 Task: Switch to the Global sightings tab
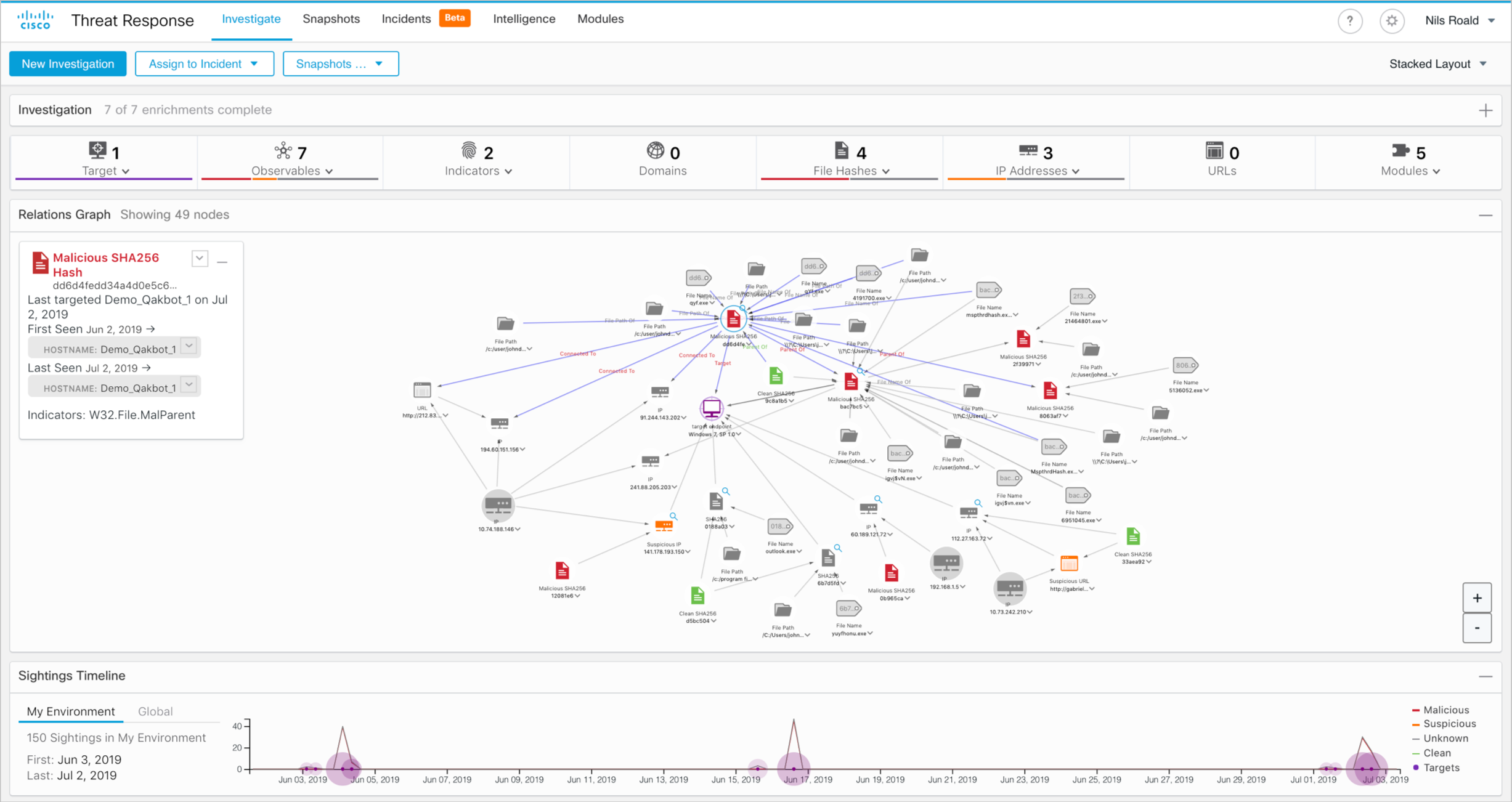tap(155, 711)
